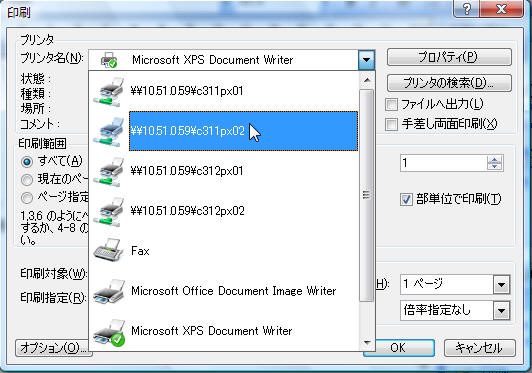The image size is (532, 373).
Task: Click the キャンセル button
Action: 479,348
